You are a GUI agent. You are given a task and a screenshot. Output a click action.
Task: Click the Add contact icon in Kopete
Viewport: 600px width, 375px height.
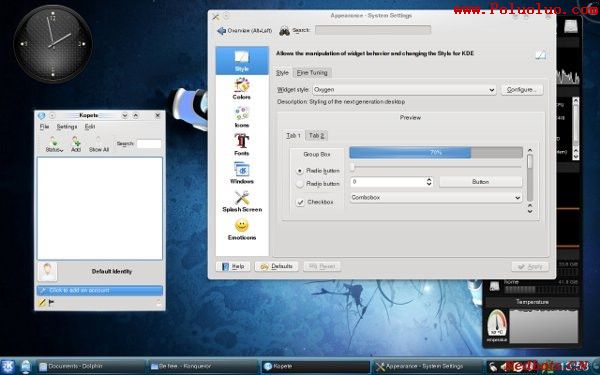[x=76, y=144]
